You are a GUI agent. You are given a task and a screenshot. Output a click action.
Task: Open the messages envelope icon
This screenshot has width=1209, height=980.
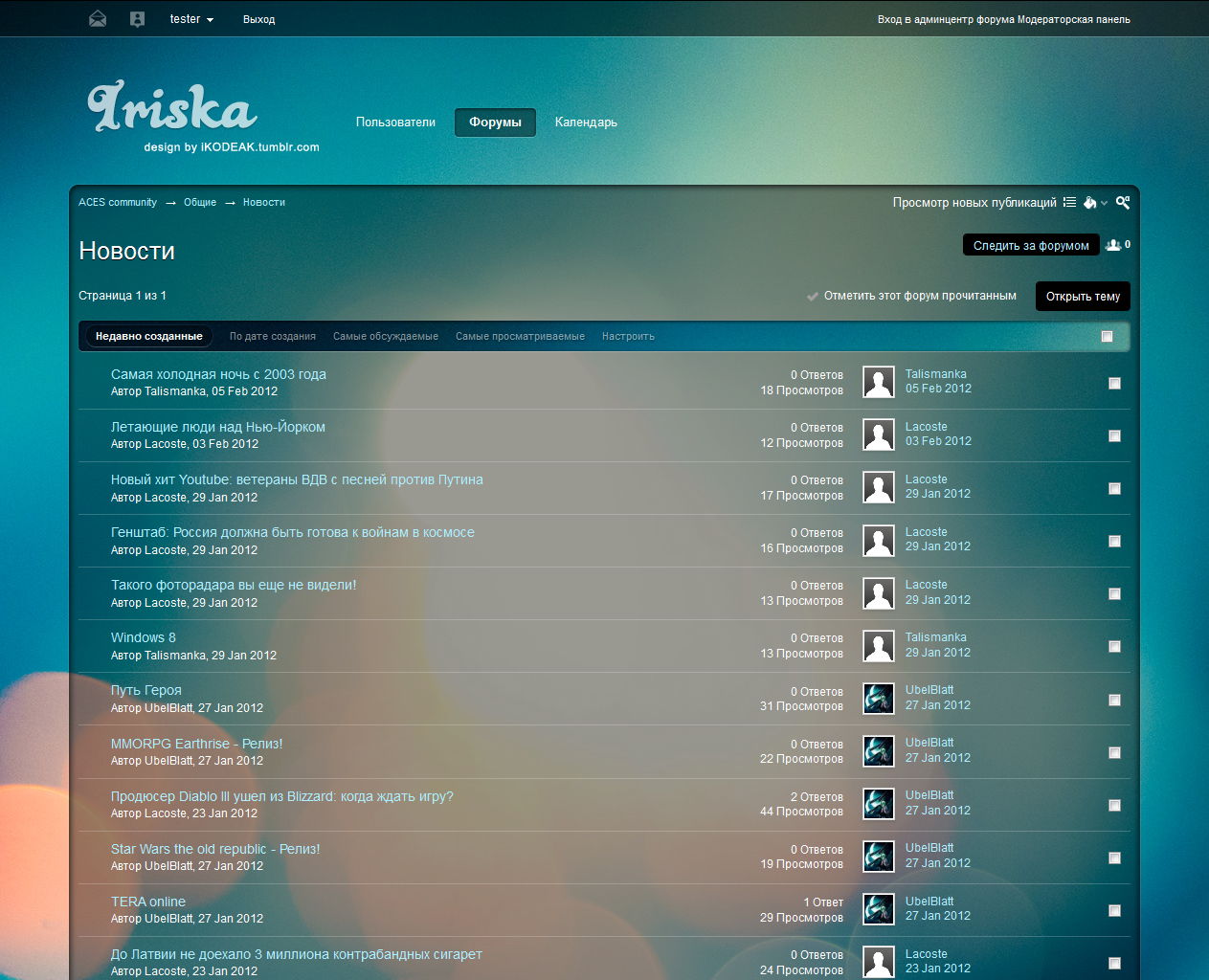tap(98, 19)
